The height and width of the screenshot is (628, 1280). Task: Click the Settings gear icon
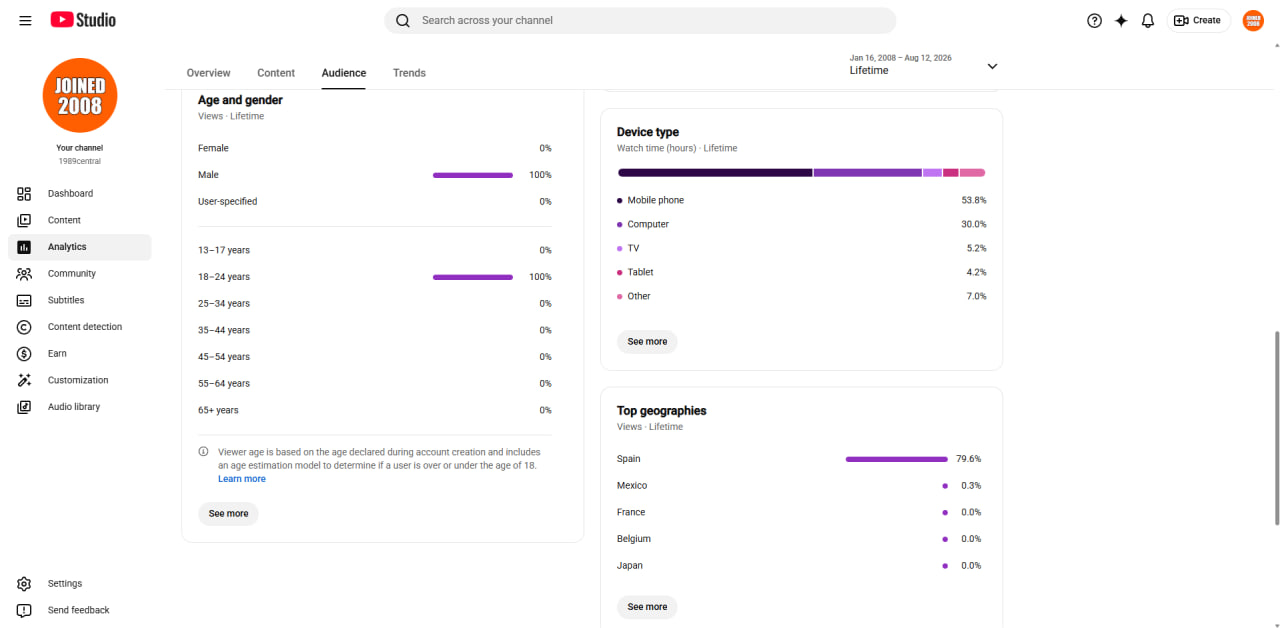(24, 583)
